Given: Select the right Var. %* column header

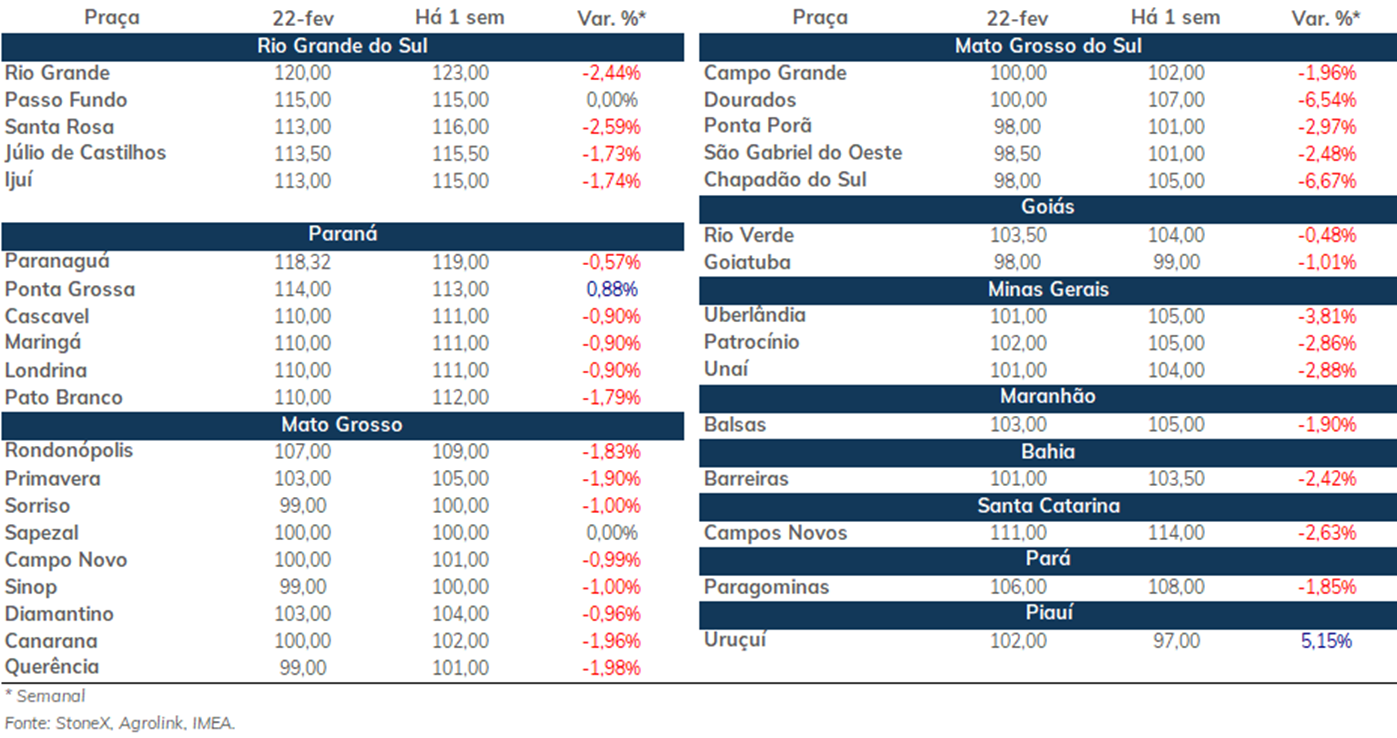Looking at the screenshot, I should coord(1326,18).
